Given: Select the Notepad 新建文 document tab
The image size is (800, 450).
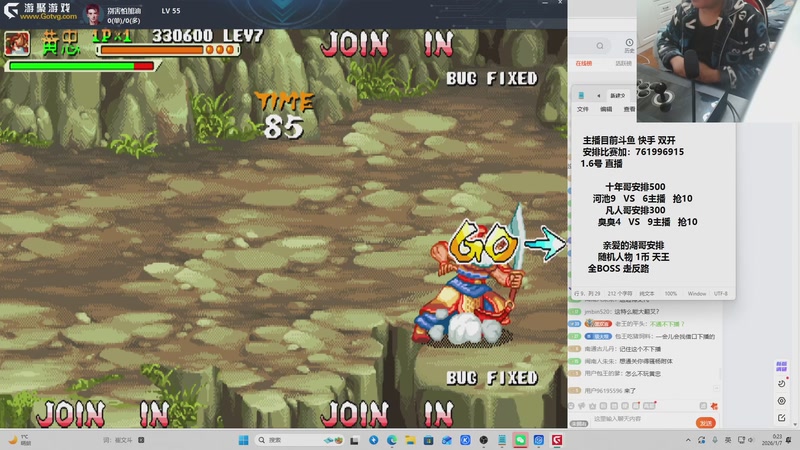Looking at the screenshot, I should (617, 95).
